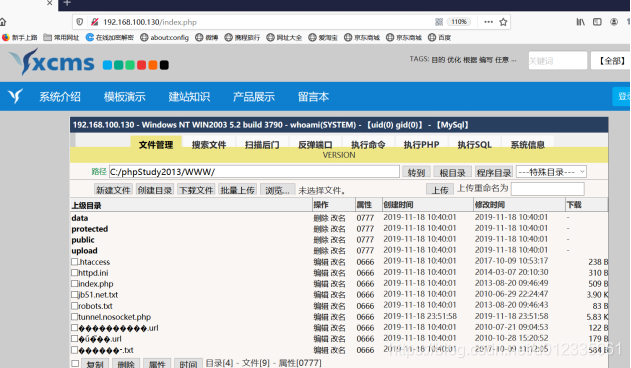Image resolution: width=631 pixels, height=368 pixels.
Task: Toggle the sidebar view icon
Action: coord(597,22)
